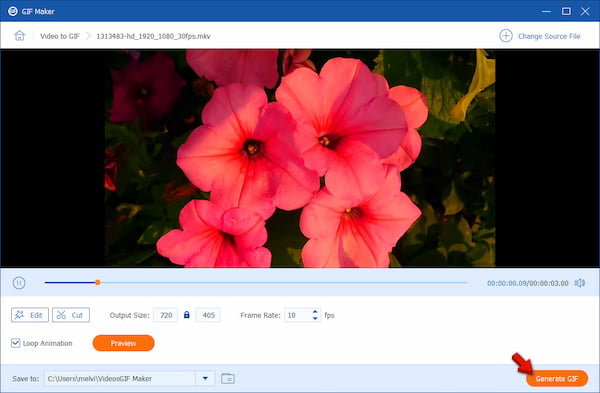
Task: Click the output height field 405
Action: [208, 315]
